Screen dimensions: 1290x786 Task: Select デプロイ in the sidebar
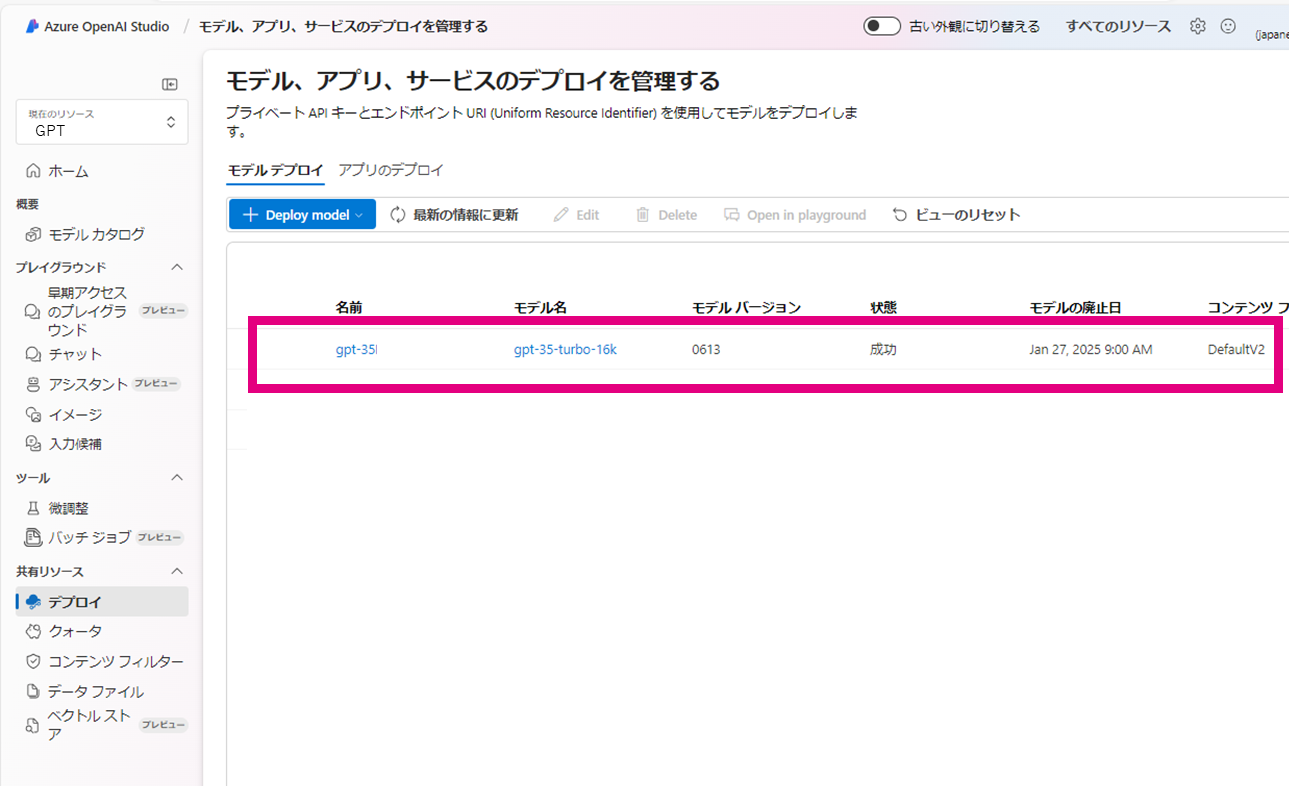pyautogui.click(x=102, y=602)
